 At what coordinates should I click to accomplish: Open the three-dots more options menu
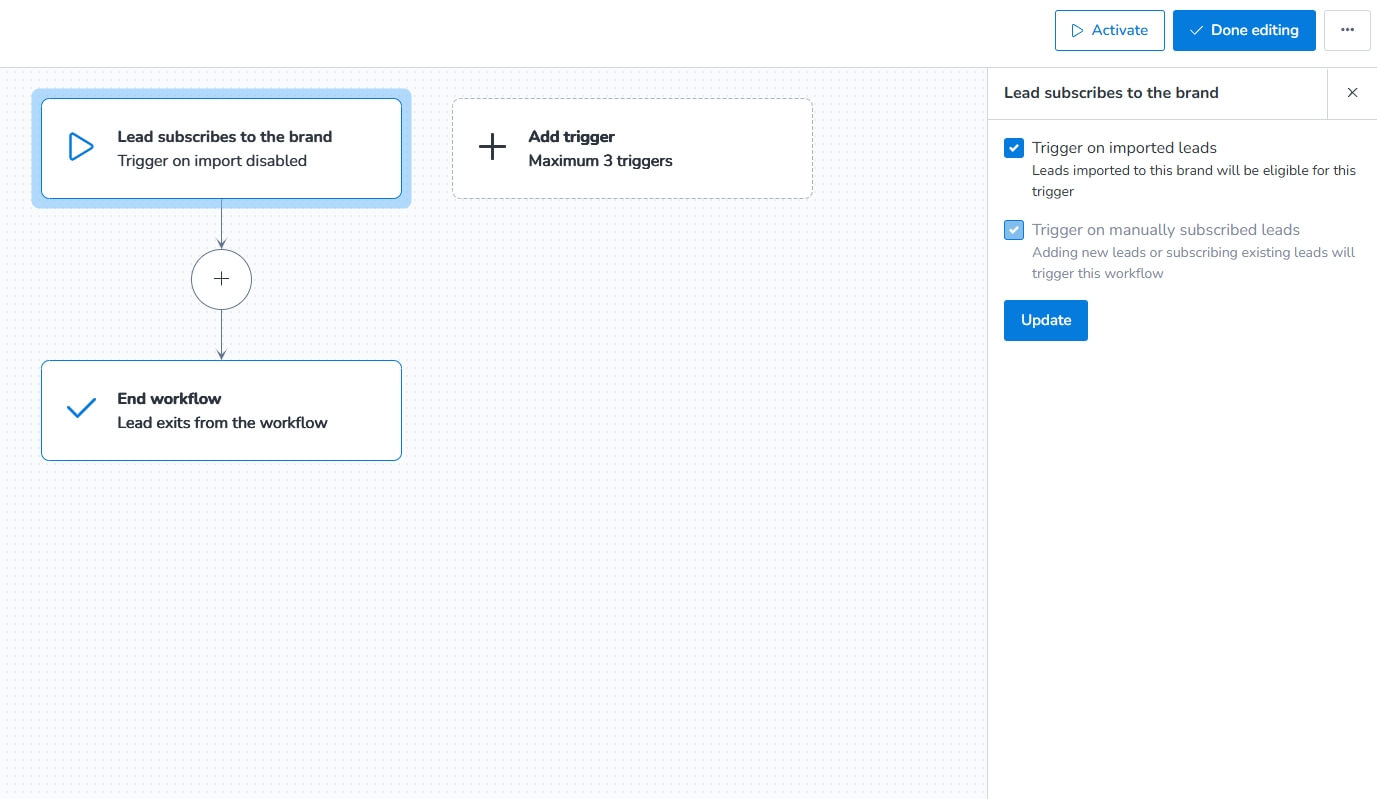click(x=1347, y=30)
